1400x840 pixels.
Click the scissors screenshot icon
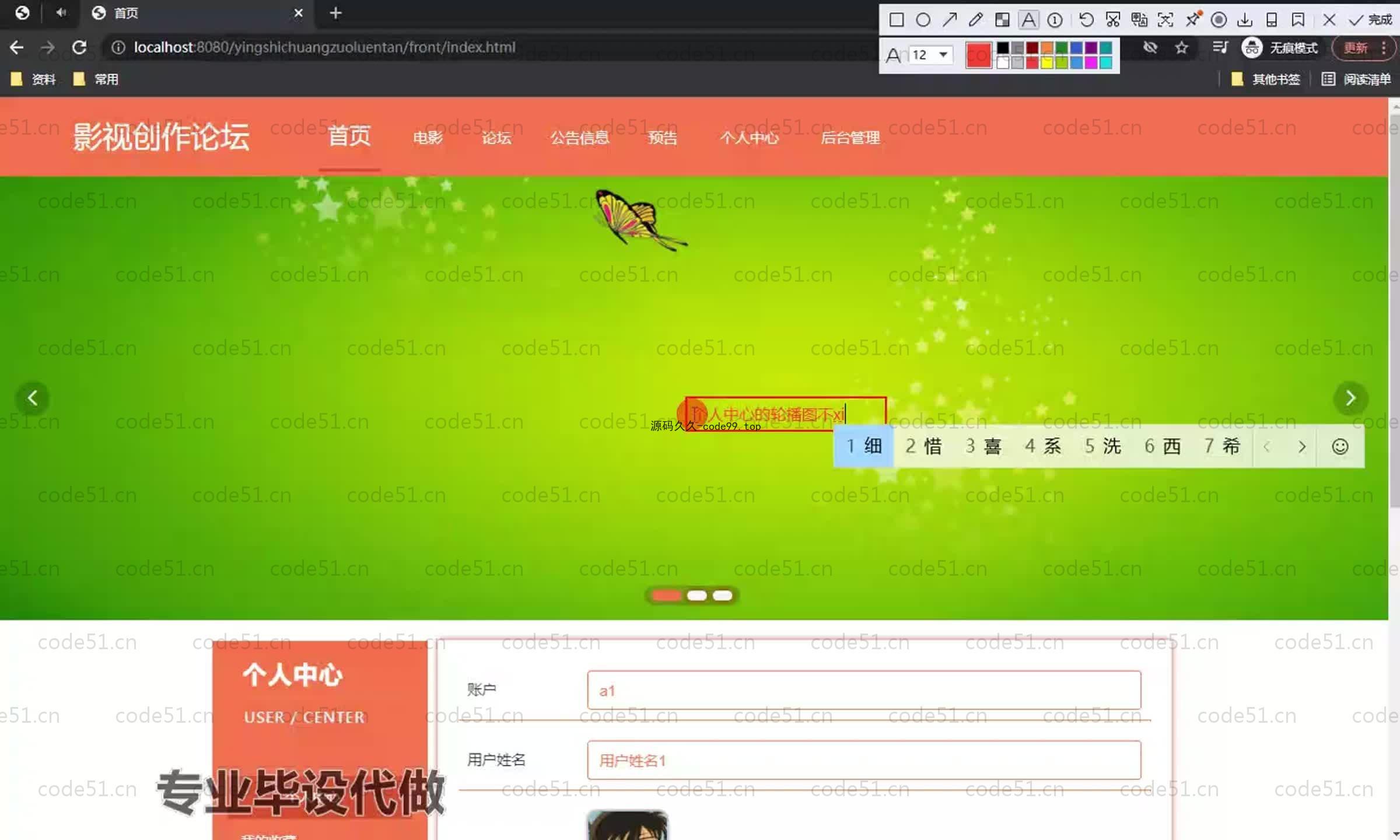pos(1112,20)
